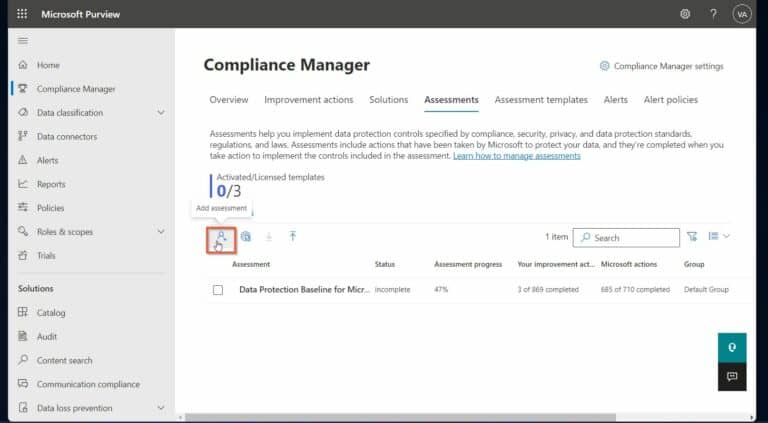The height and width of the screenshot is (423, 768).
Task: Click the greyed-out download arrow icon
Action: [268, 237]
